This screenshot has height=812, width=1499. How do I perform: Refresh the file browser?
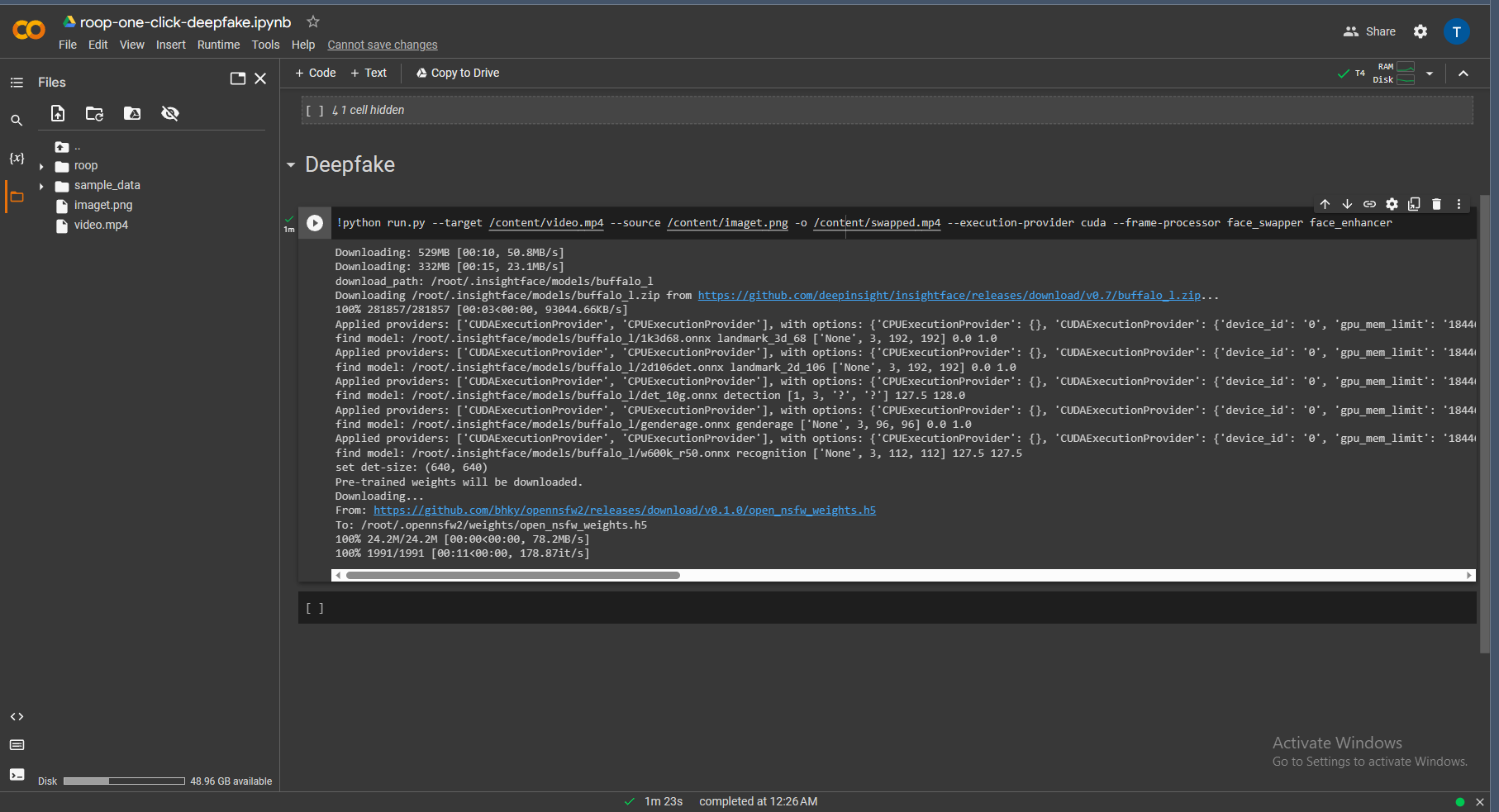coord(95,113)
